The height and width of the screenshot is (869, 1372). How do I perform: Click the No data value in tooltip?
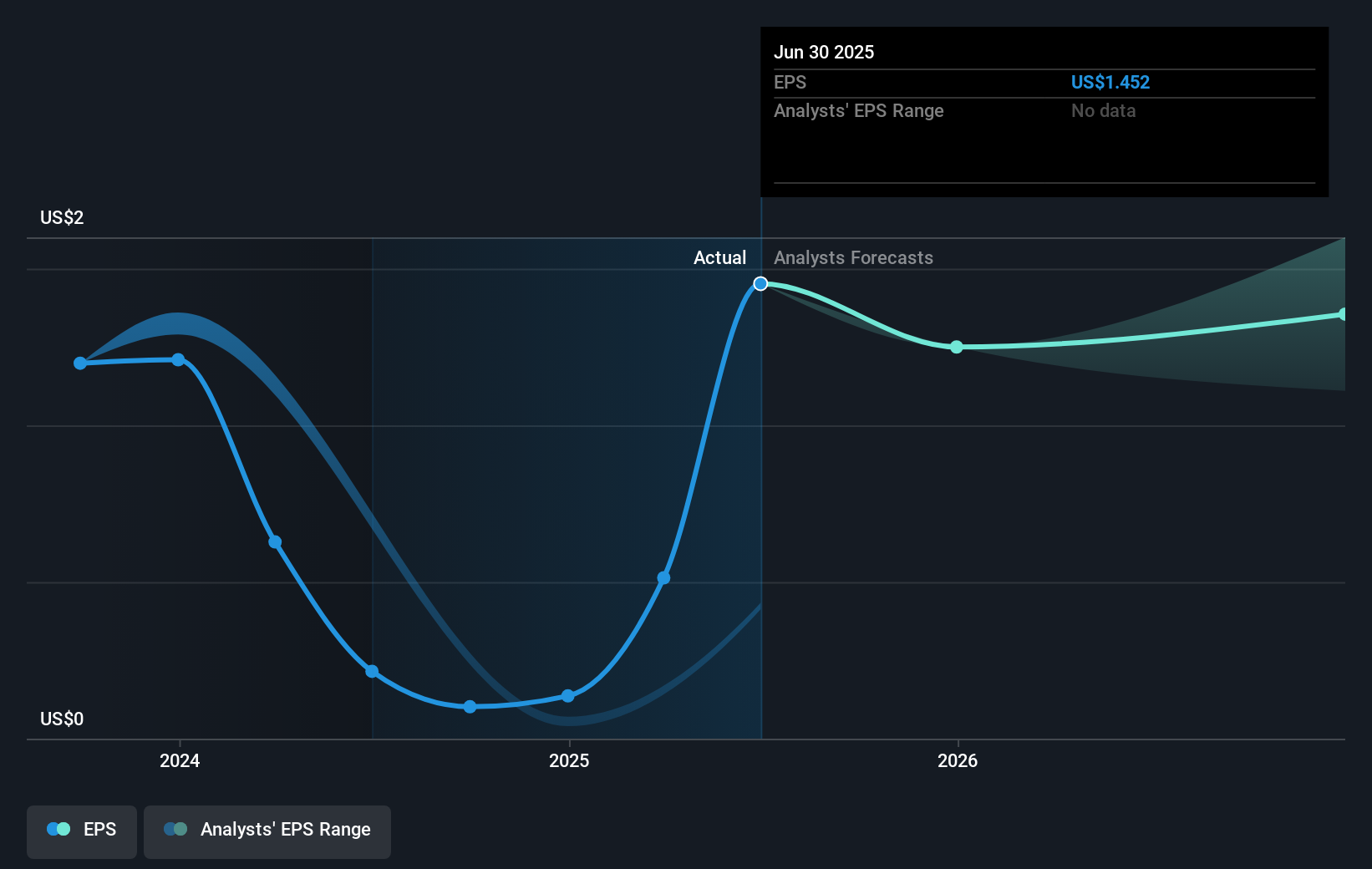click(x=1104, y=111)
